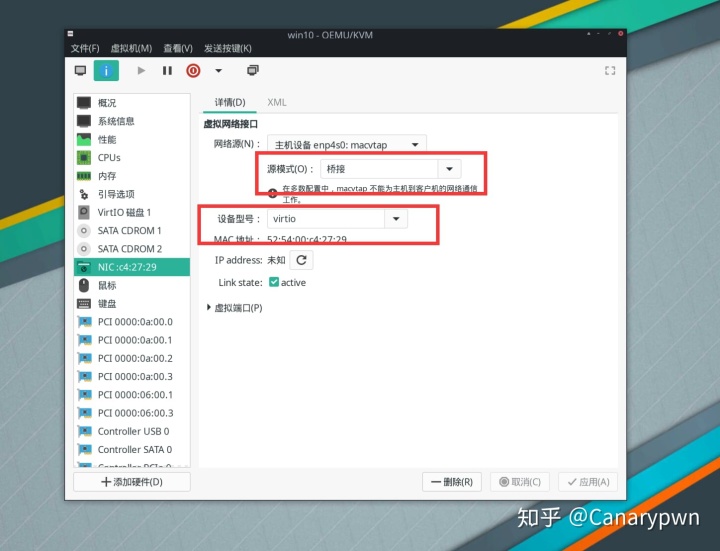720x551 pixels.
Task: Open 引导选项 boot options
Action: click(132, 194)
